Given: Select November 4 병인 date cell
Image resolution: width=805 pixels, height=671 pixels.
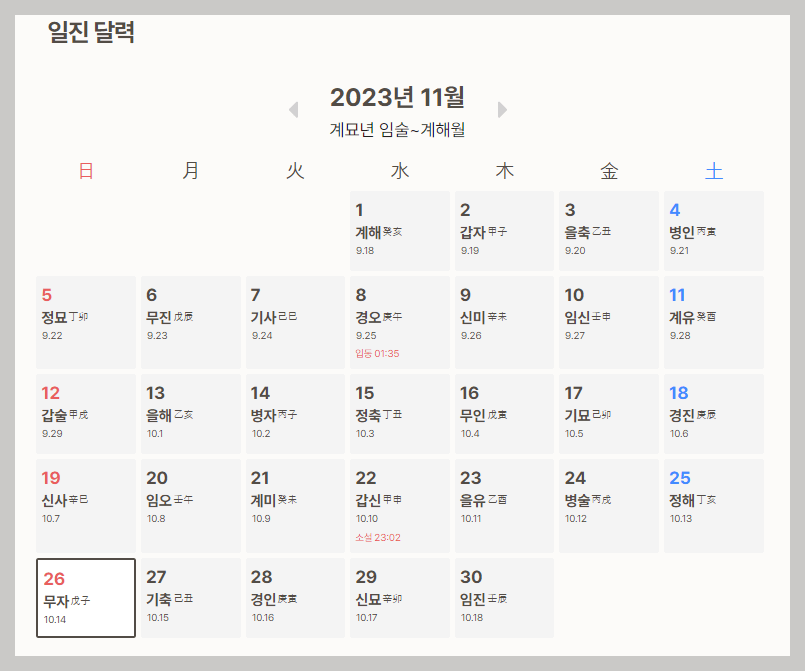Looking at the screenshot, I should [713, 230].
